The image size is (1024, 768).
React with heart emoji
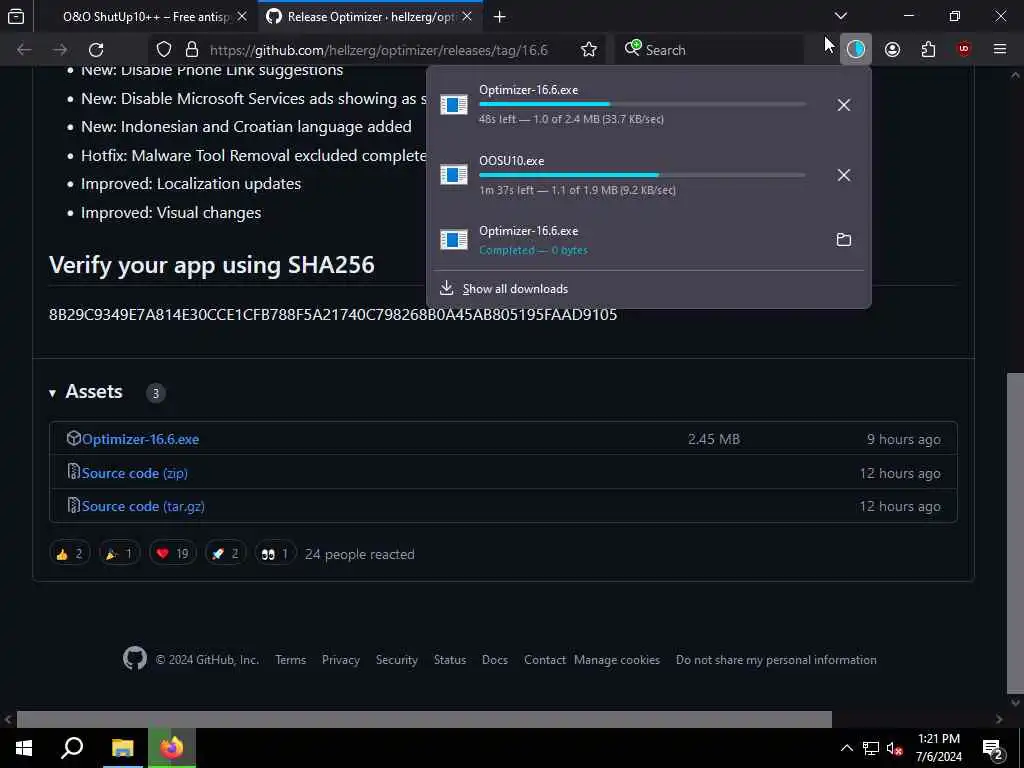point(172,554)
